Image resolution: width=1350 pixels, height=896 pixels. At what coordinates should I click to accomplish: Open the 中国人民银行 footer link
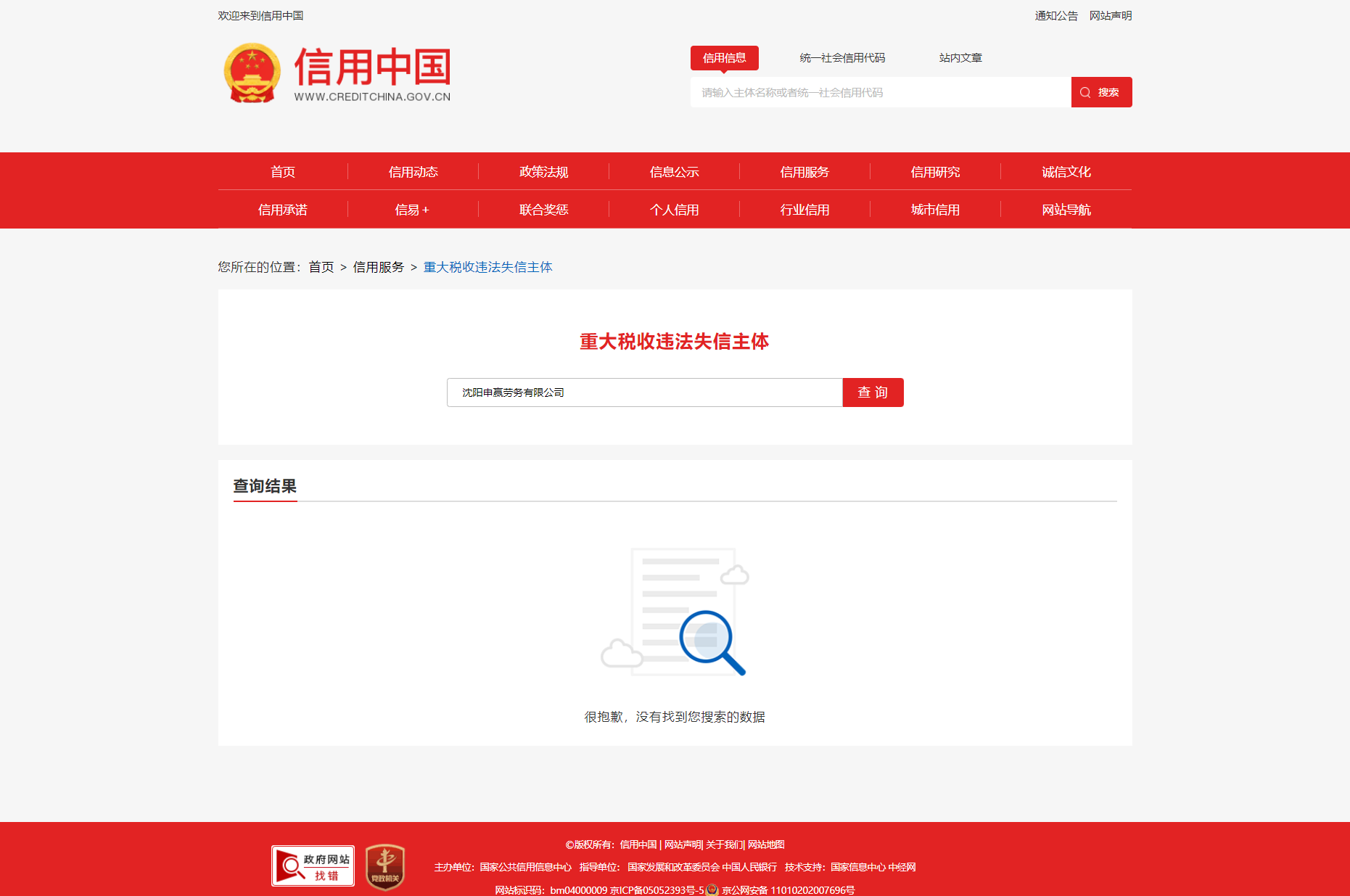click(x=749, y=867)
